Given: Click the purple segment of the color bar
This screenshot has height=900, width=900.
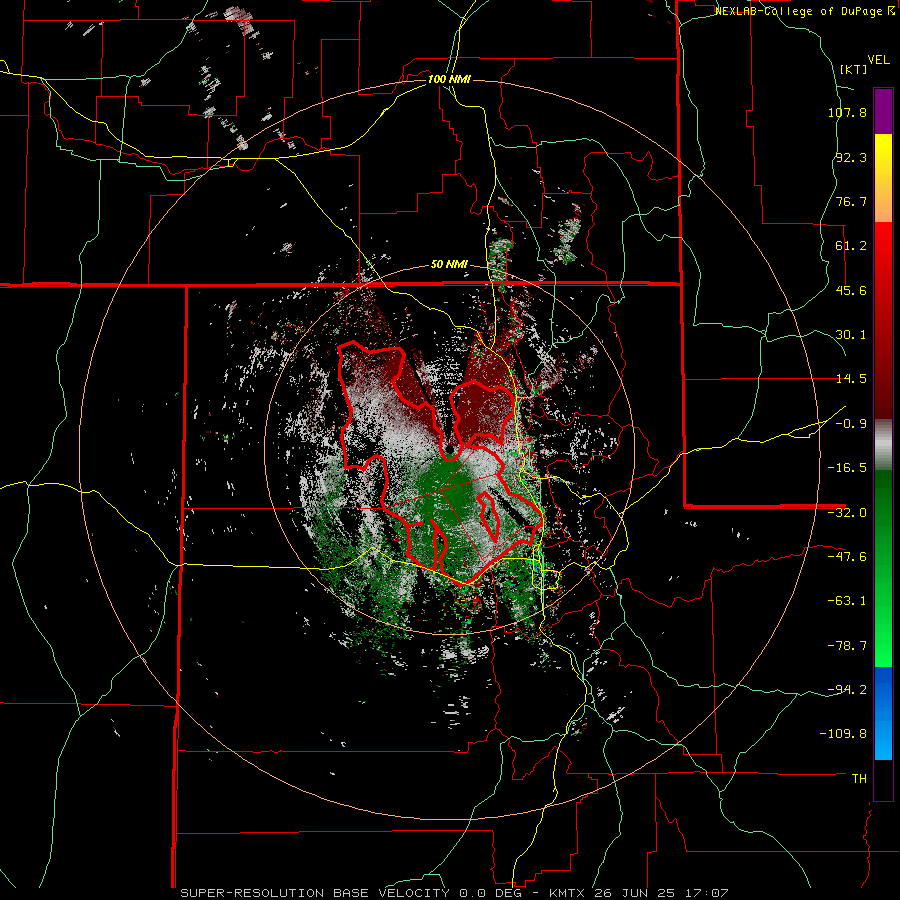Looking at the screenshot, I should click(883, 112).
